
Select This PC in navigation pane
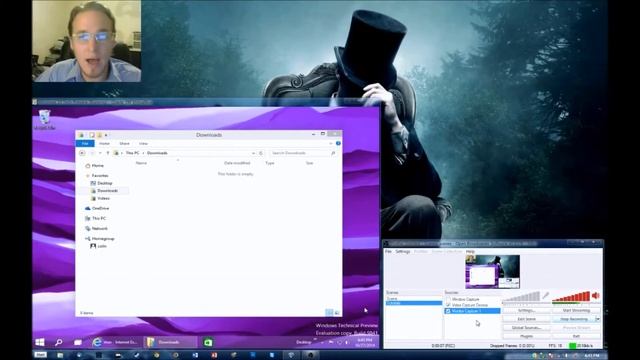pos(96,218)
